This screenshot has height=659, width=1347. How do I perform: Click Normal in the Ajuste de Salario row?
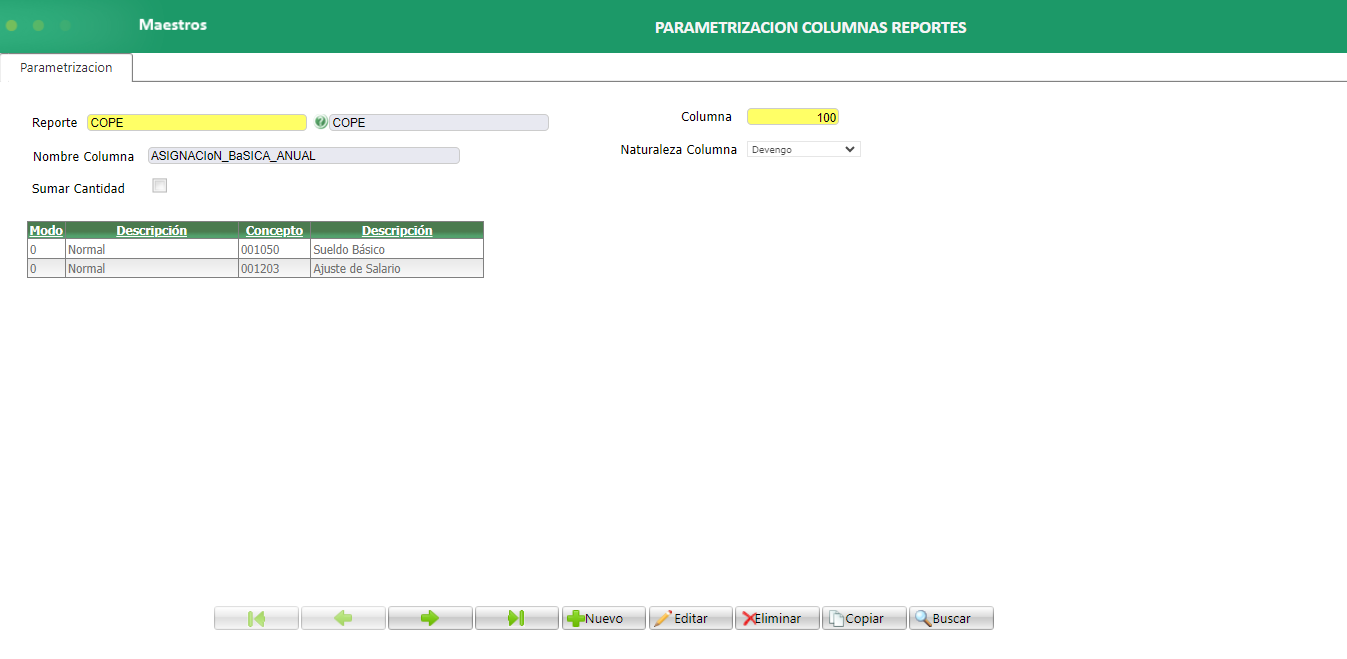click(x=152, y=268)
